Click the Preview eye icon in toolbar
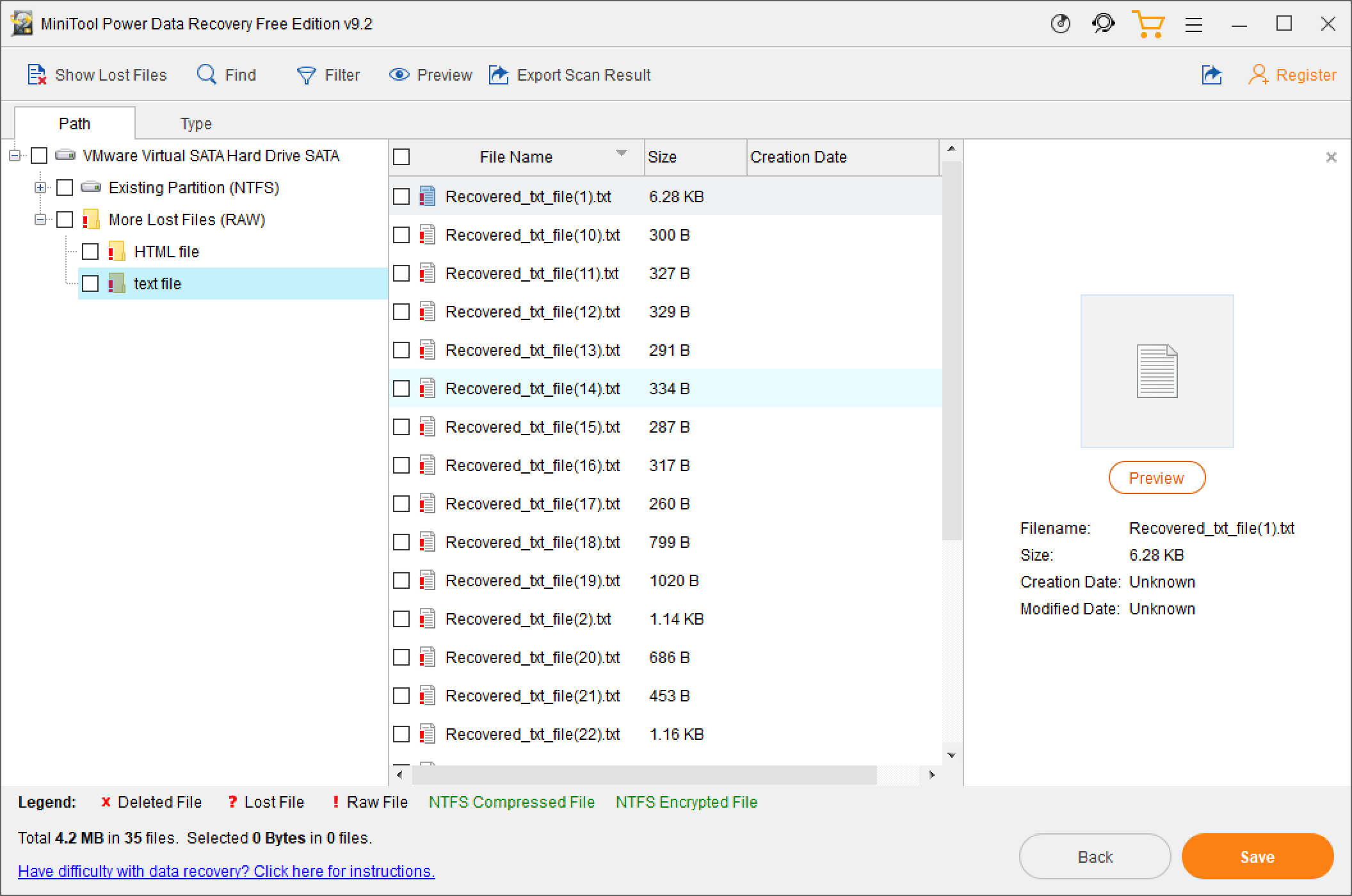Viewport: 1352px width, 896px height. tap(399, 75)
